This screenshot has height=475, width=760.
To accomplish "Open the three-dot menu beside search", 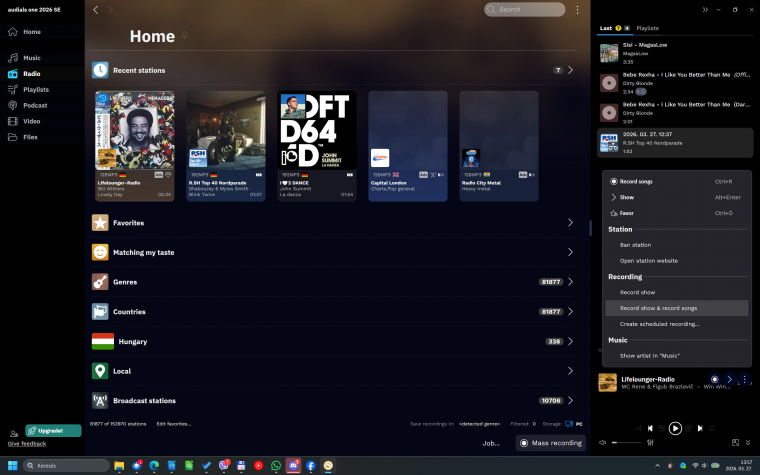I will tap(577, 10).
